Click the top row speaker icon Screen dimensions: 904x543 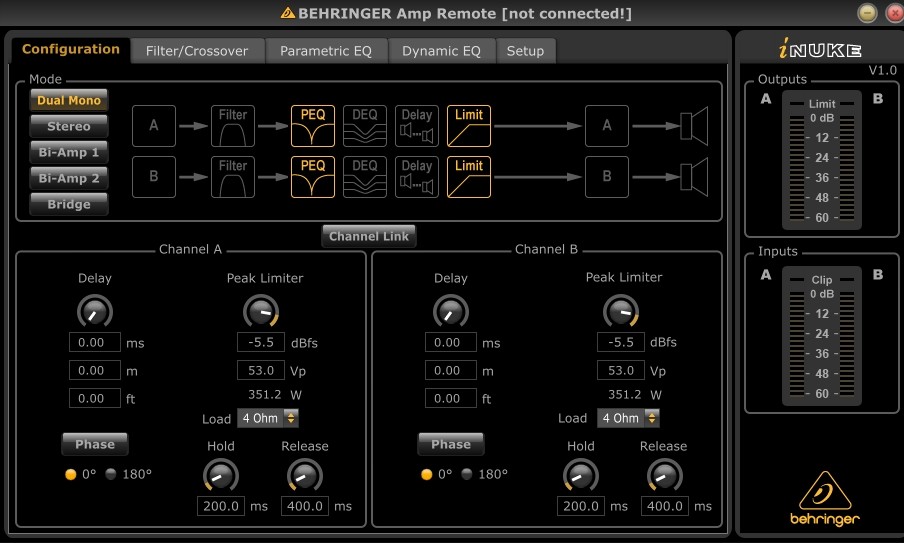pos(694,126)
